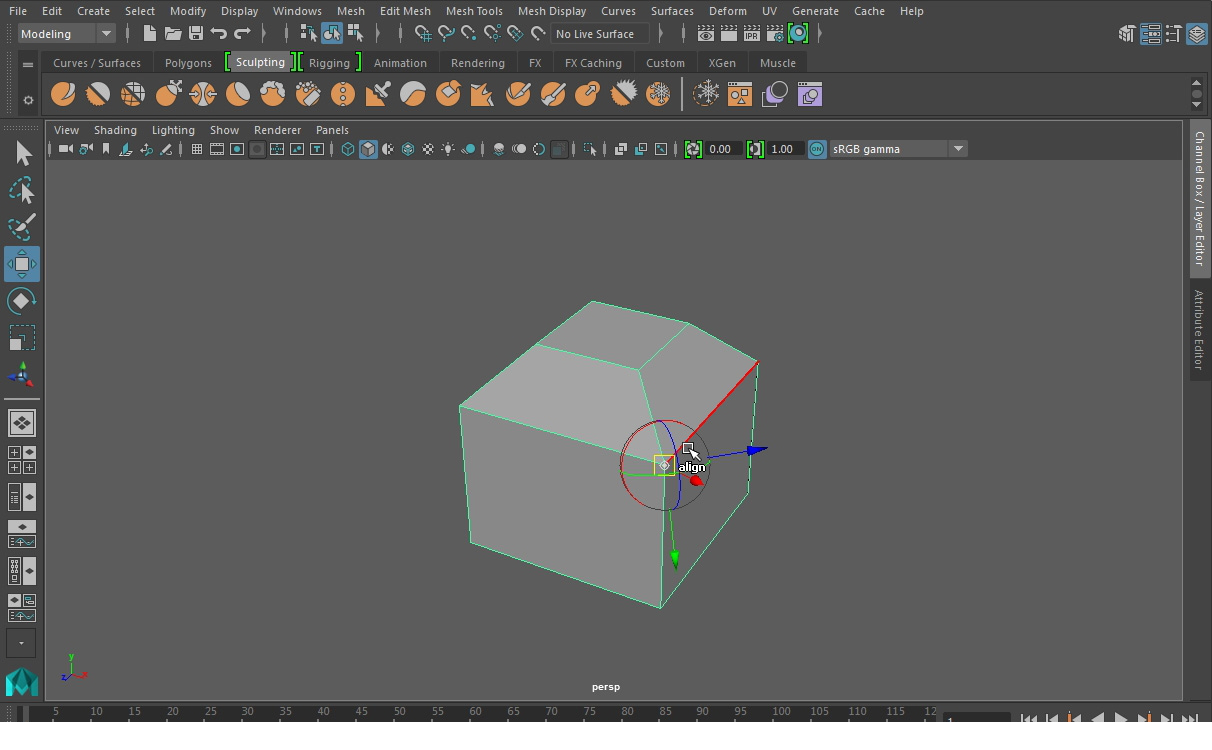Select the Knife sculpting tool

coord(518,94)
